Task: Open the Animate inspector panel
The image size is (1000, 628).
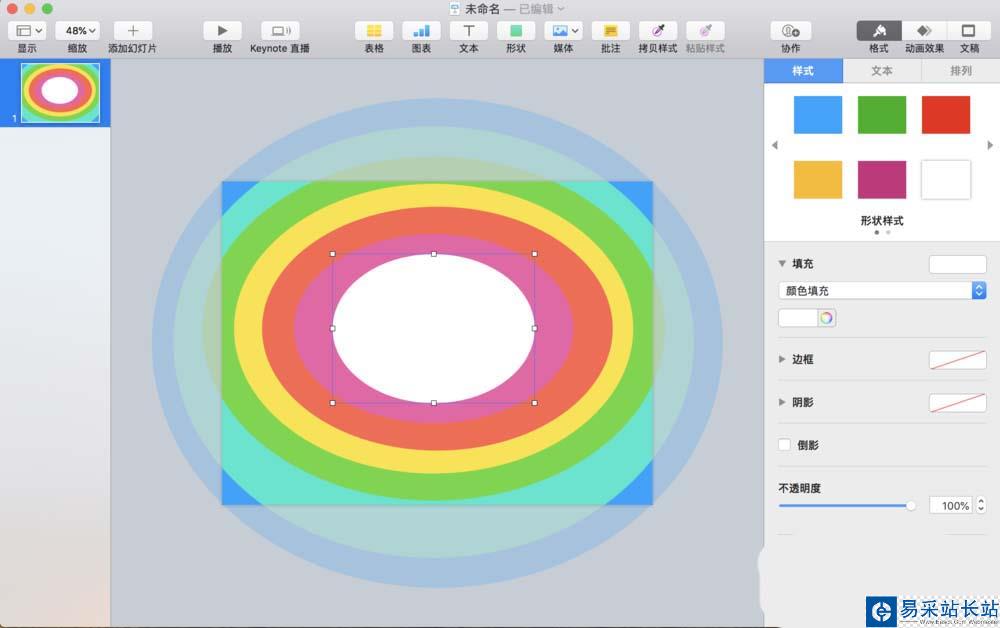Action: (x=924, y=31)
